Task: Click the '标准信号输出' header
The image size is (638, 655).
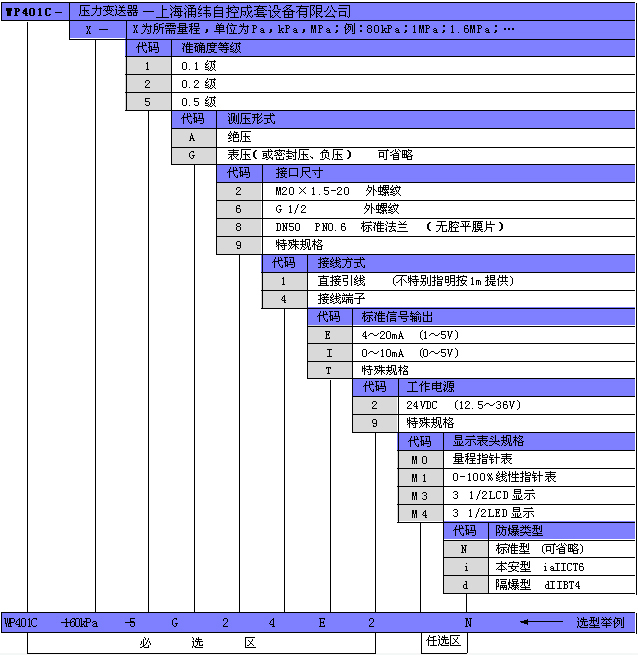Action: (397, 317)
